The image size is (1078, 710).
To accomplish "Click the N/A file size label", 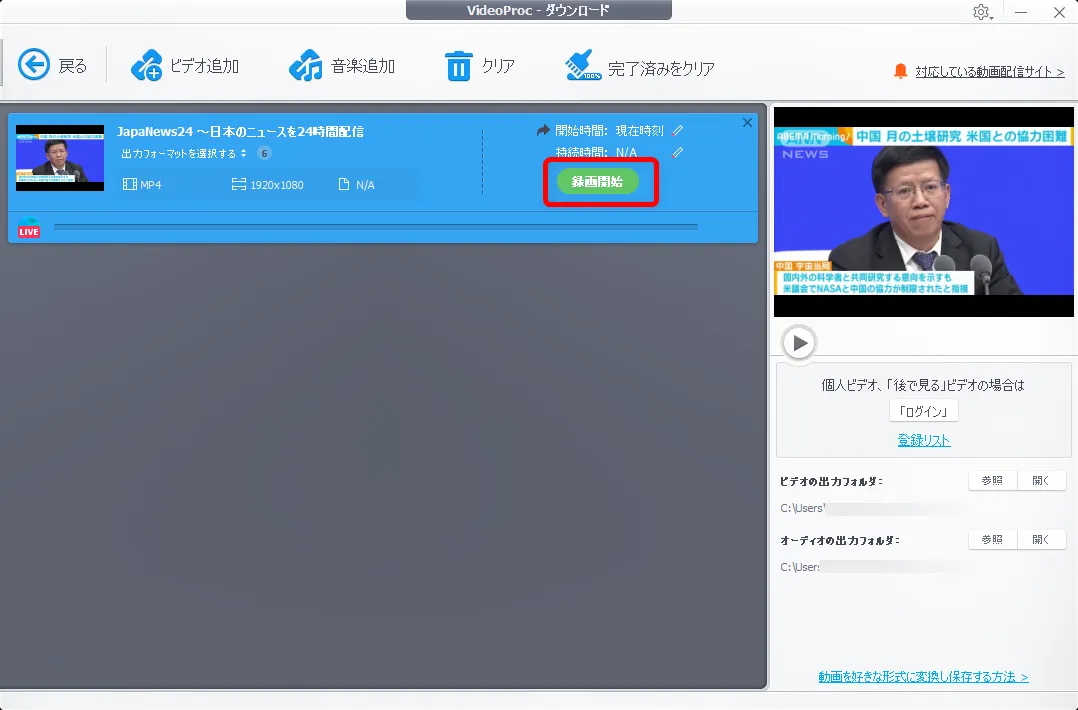I will (x=357, y=184).
